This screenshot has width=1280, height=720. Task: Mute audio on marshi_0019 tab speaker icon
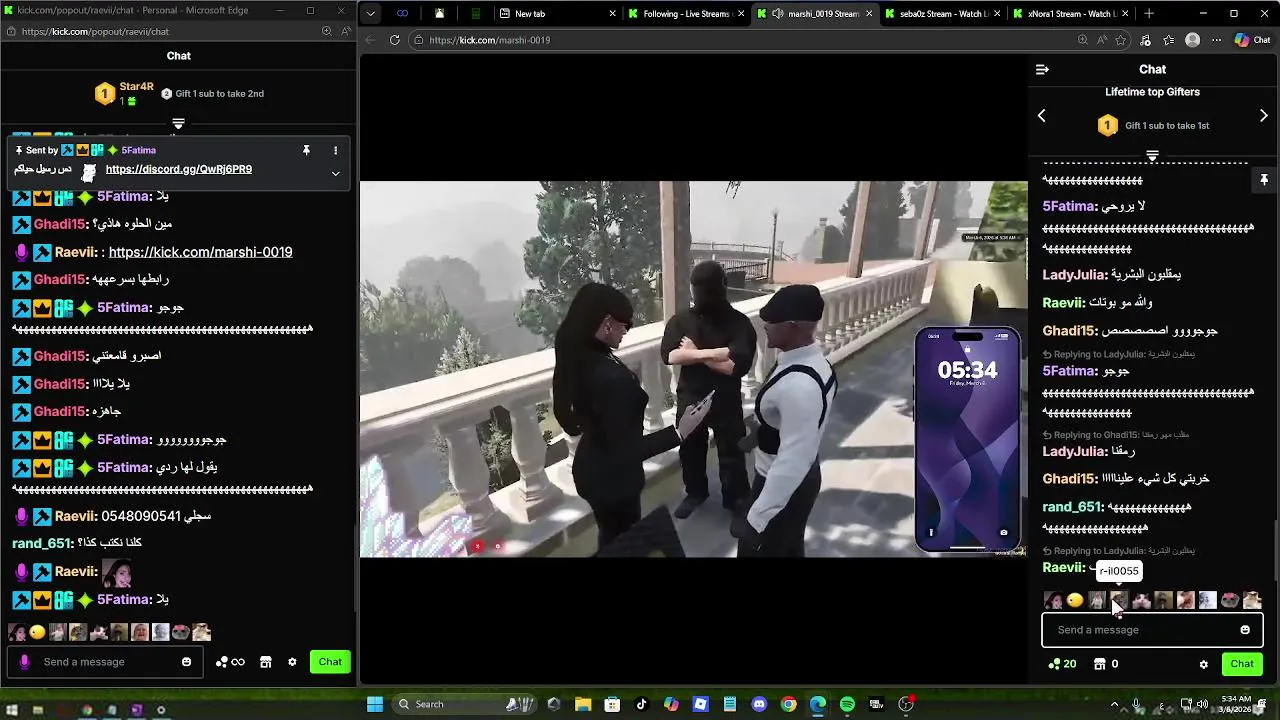pos(778,14)
